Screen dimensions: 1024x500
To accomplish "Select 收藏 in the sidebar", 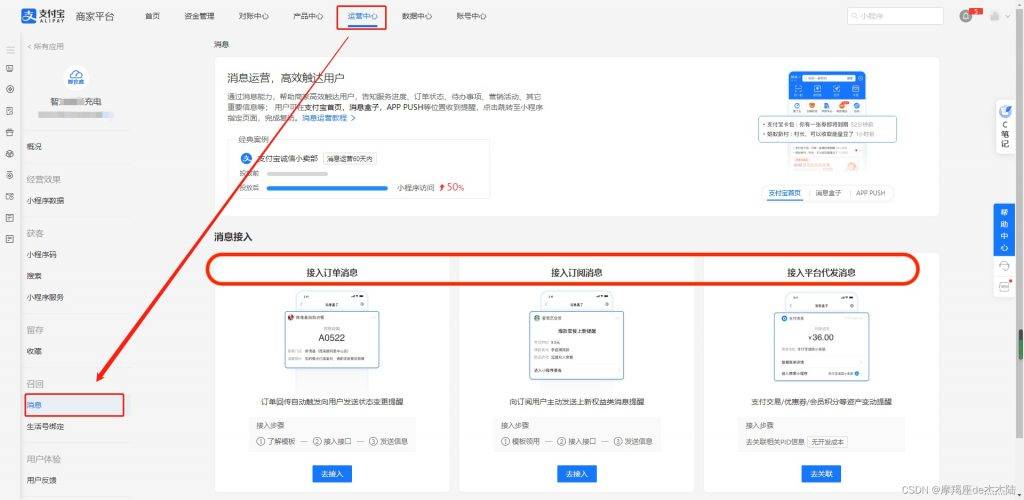I will tap(34, 351).
